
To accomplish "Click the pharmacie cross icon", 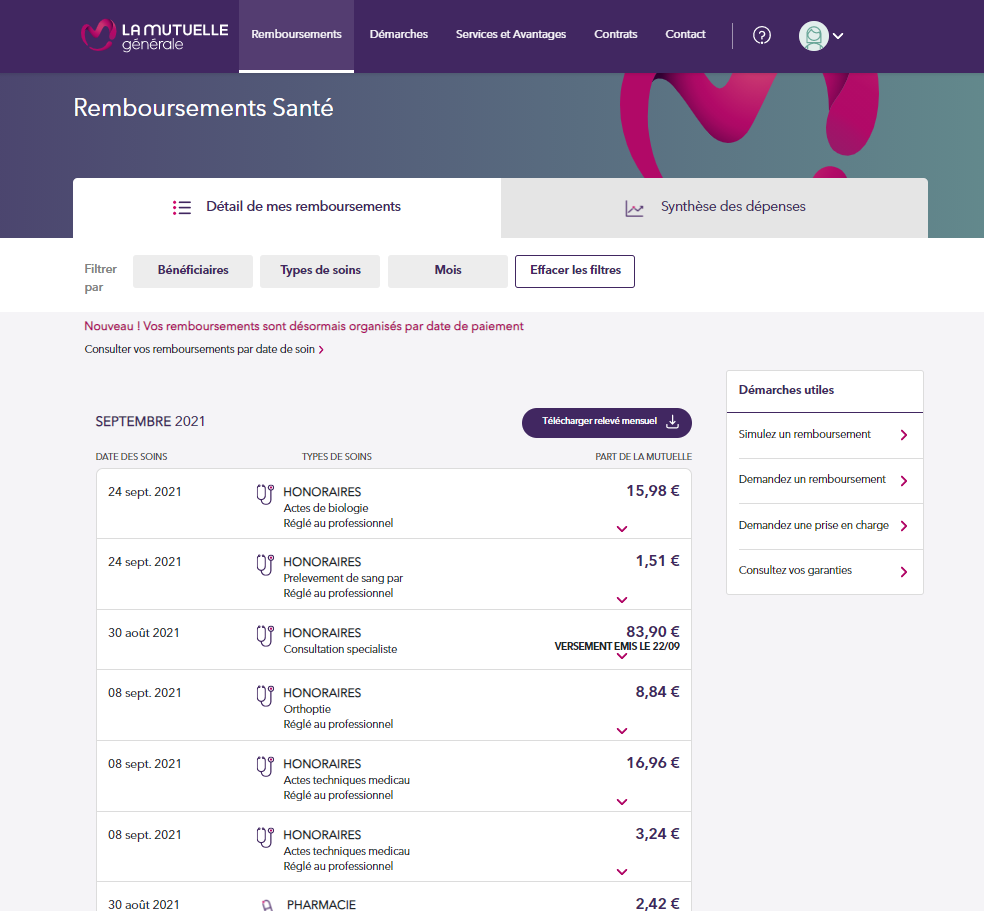I will 265,903.
